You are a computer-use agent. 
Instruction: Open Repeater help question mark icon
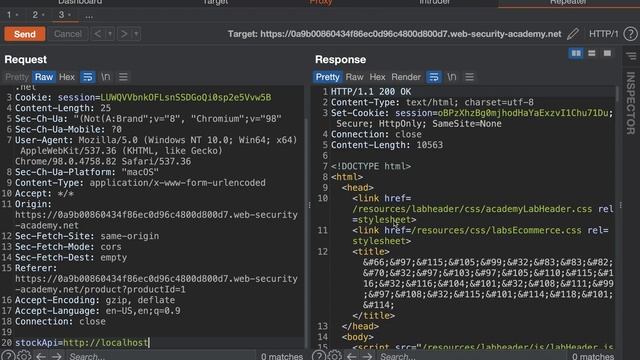click(630, 34)
